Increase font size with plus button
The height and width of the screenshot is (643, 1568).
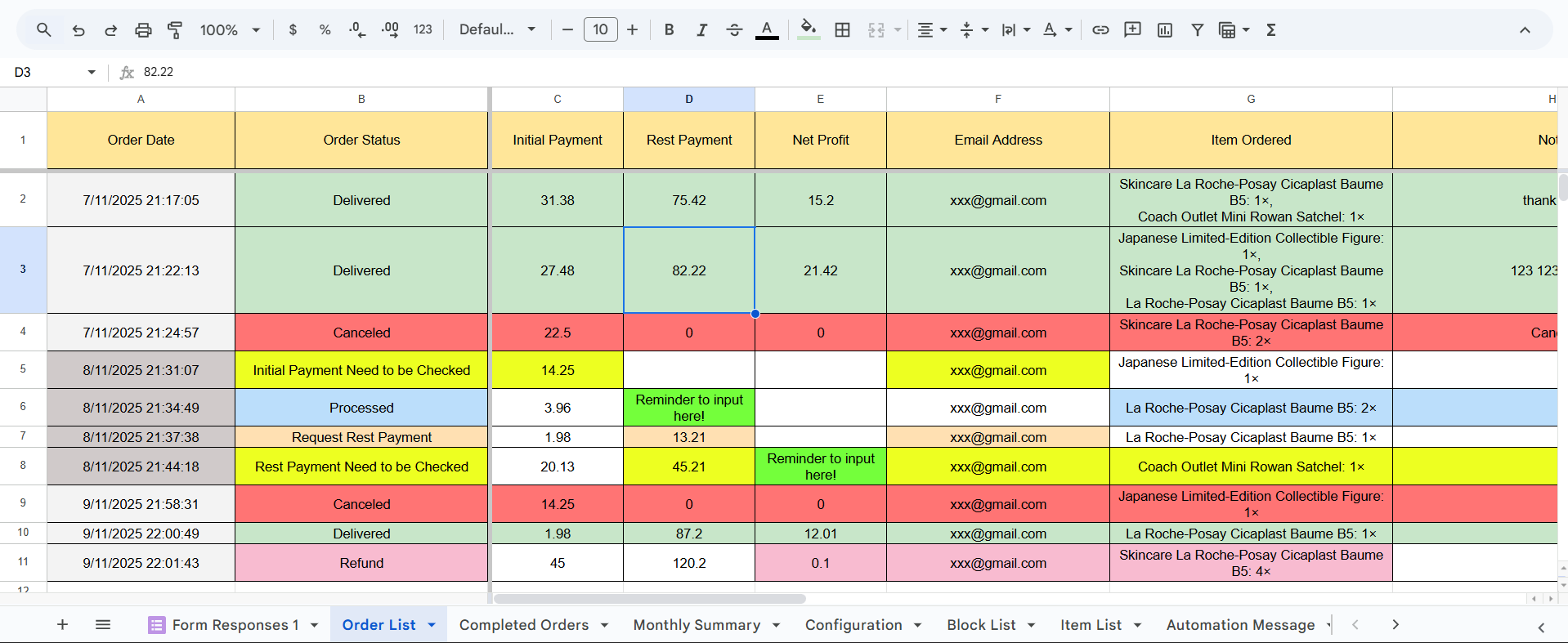pyautogui.click(x=632, y=30)
